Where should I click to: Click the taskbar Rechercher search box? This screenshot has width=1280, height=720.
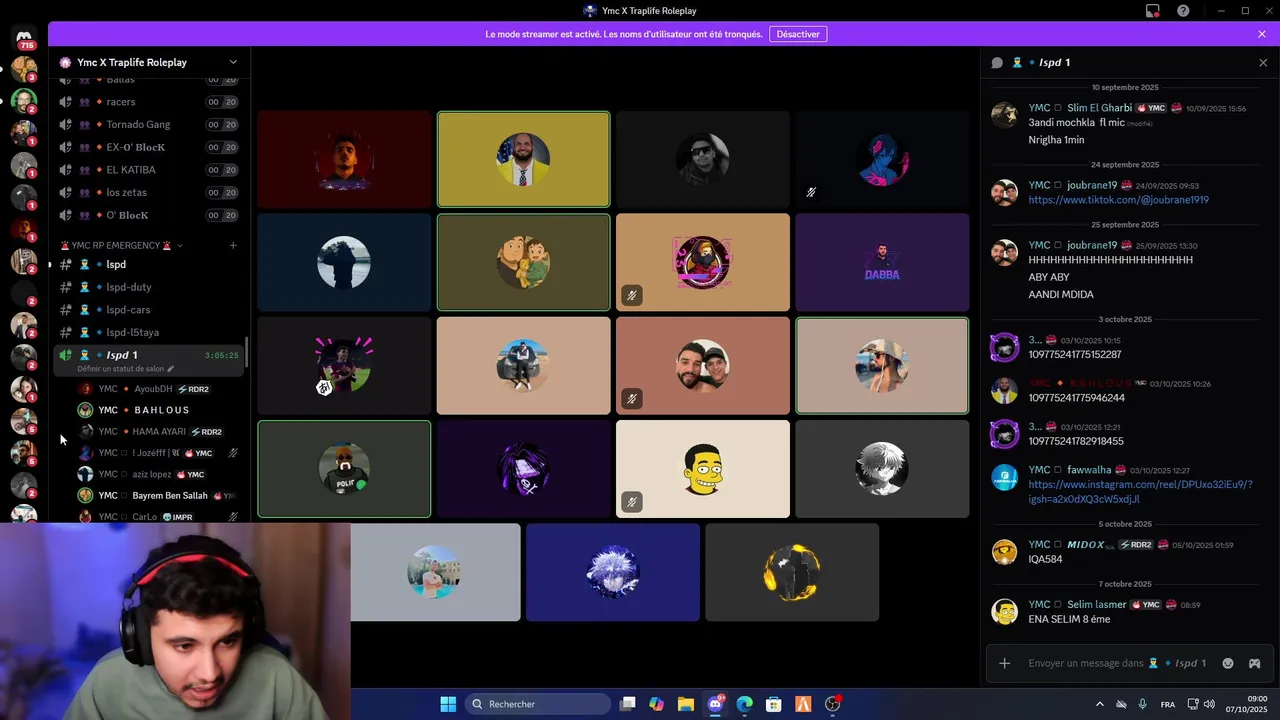coord(538,704)
